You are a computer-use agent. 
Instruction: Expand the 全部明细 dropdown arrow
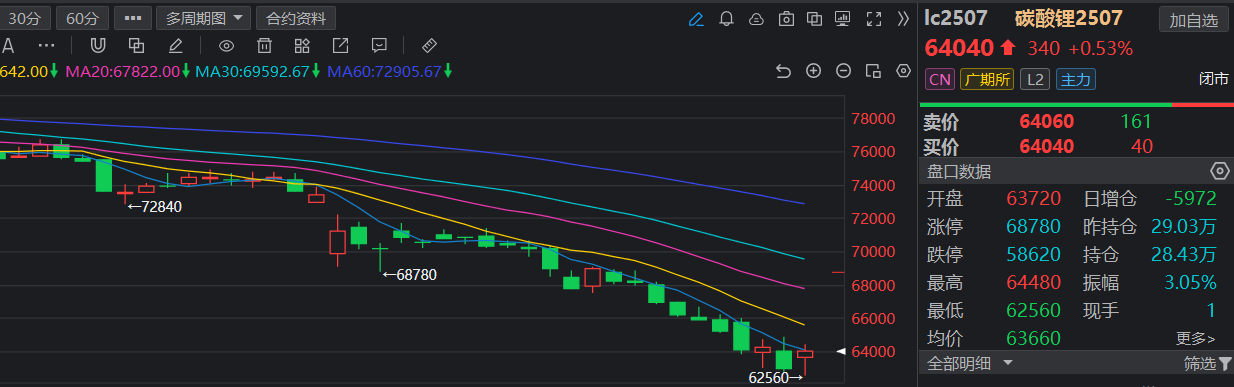pos(1007,363)
